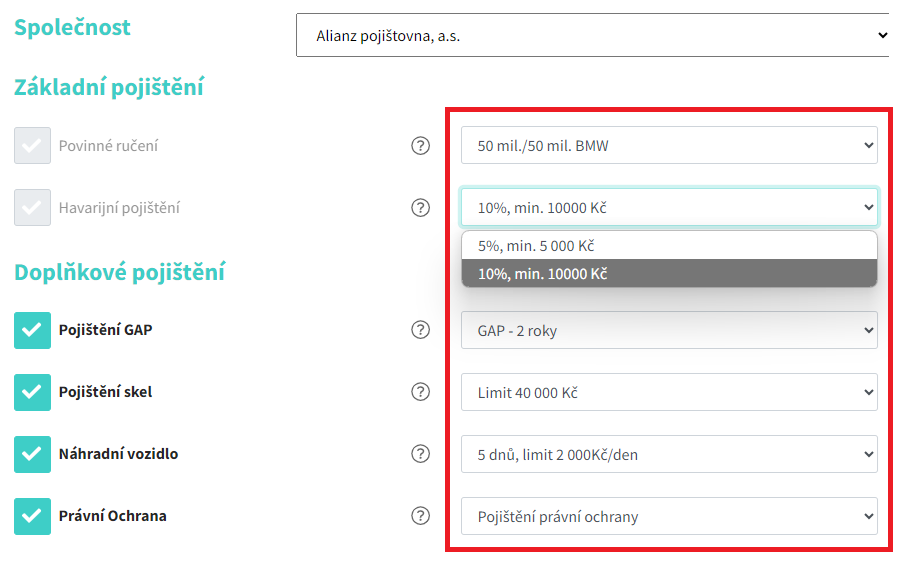Click the disabled Havarijní pojištění checkbox
Image resolution: width=914 pixels, height=573 pixels.
[x=32, y=208]
